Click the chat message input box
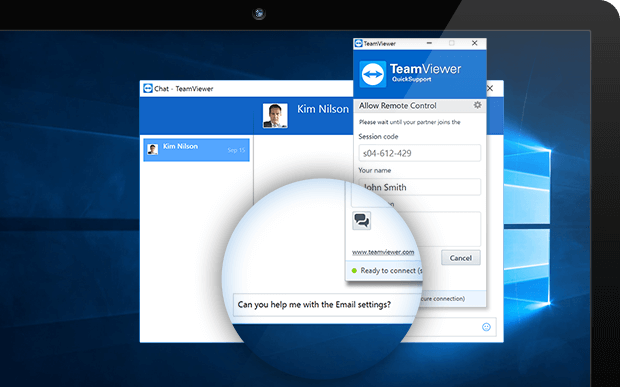The width and height of the screenshot is (620, 387). 326,305
